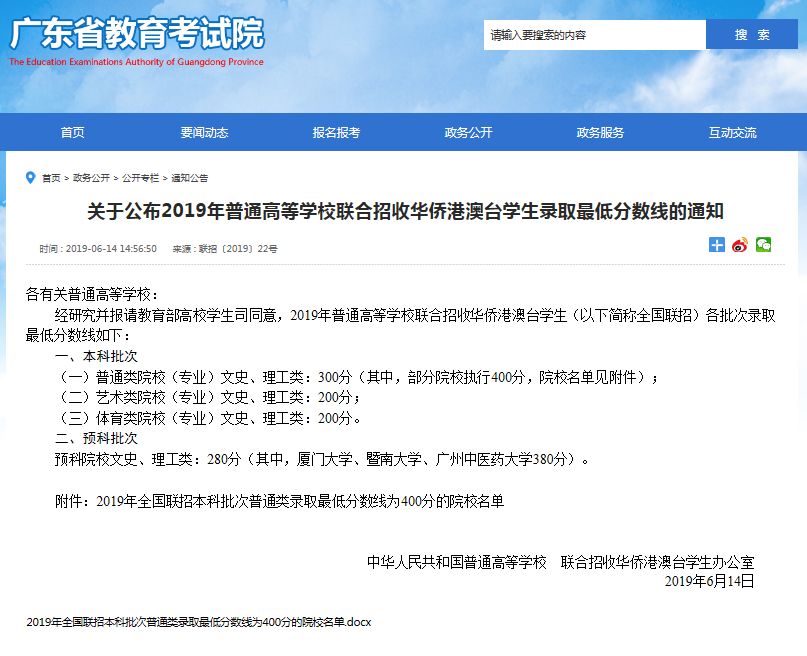Click the source text 联招〔2019〕22号
The image size is (807, 656).
tap(238, 249)
